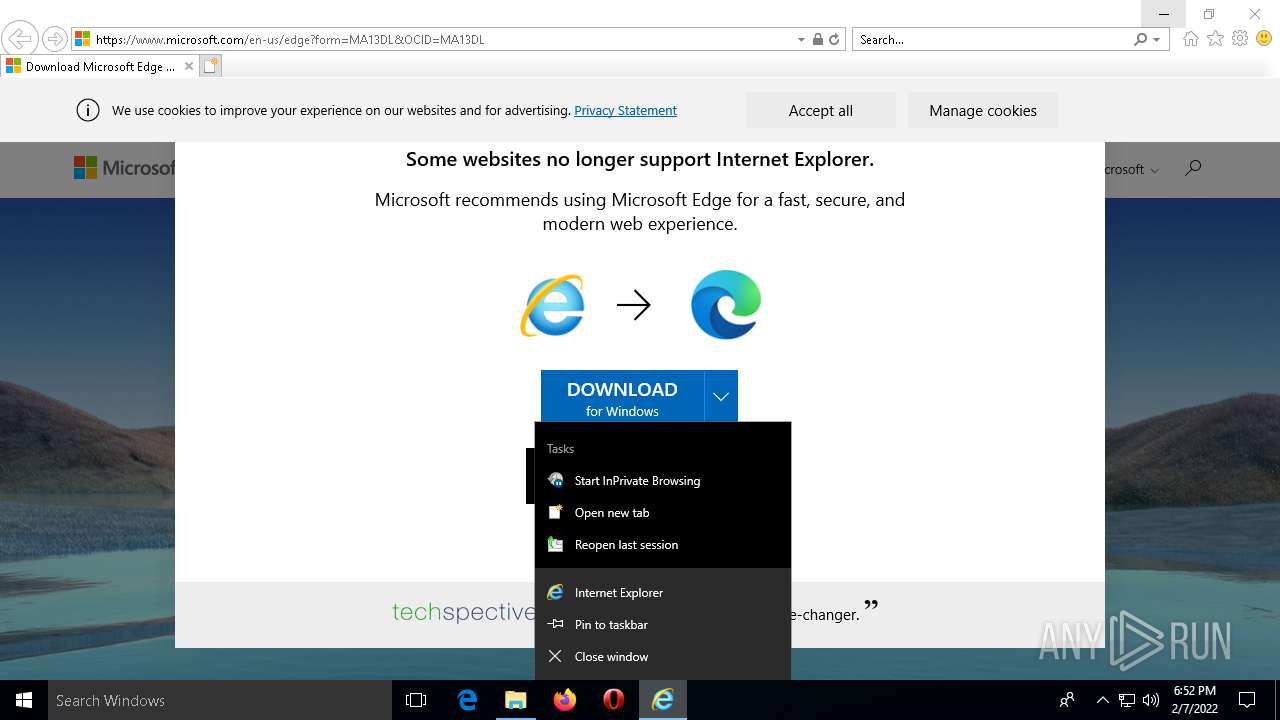Open the address bar autocomplete dropdown arrow

tap(801, 40)
